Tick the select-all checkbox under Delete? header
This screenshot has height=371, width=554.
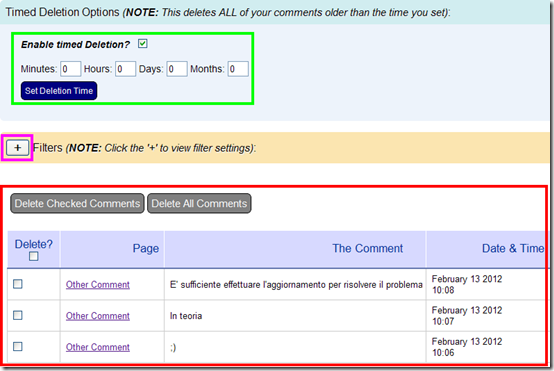click(34, 256)
